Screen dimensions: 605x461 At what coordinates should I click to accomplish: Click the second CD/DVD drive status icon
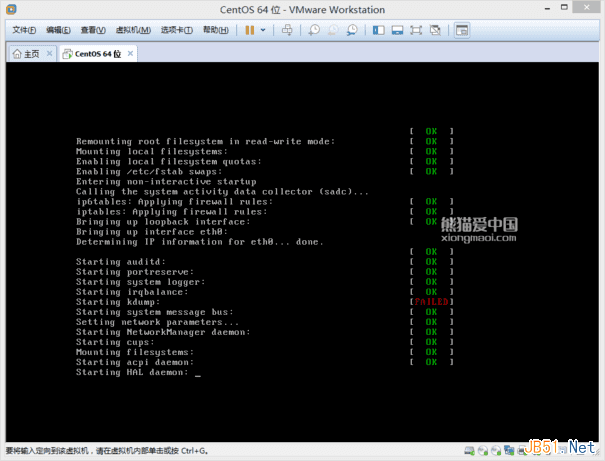point(496,450)
